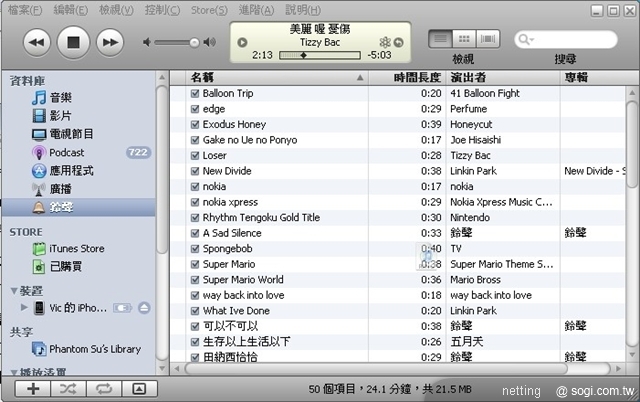Viewport: 640px width, 402px height.
Task: Click the small play arrow in the display
Action: click(x=242, y=42)
